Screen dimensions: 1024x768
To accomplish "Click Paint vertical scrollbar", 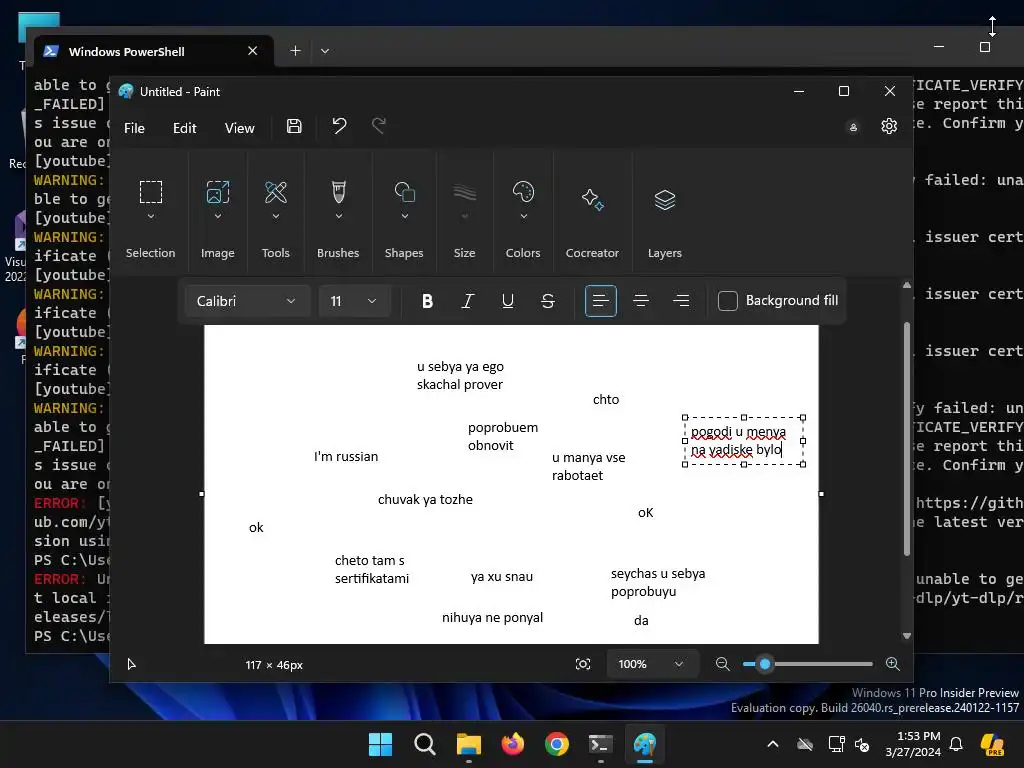I will coord(906,439).
